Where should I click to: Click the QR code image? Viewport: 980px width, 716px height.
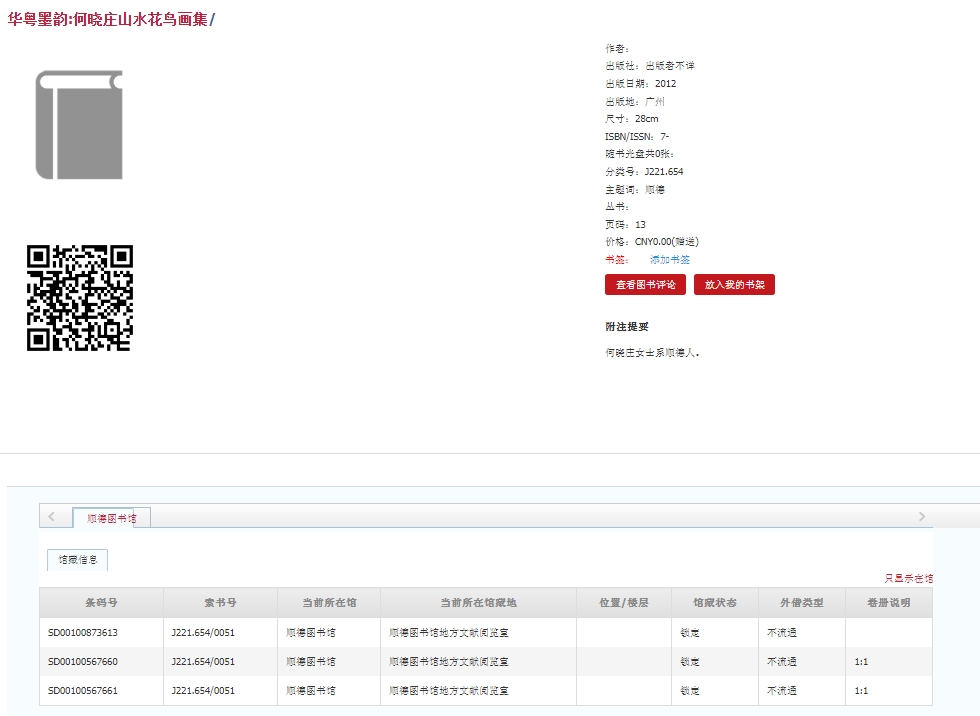[x=80, y=298]
